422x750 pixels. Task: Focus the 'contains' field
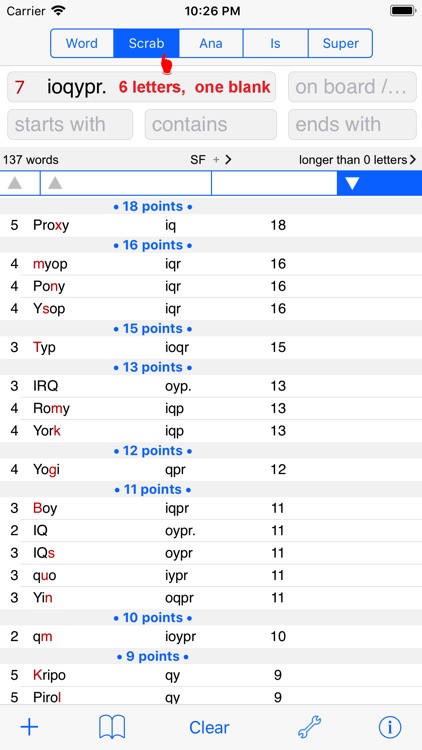pyautogui.click(x=211, y=124)
